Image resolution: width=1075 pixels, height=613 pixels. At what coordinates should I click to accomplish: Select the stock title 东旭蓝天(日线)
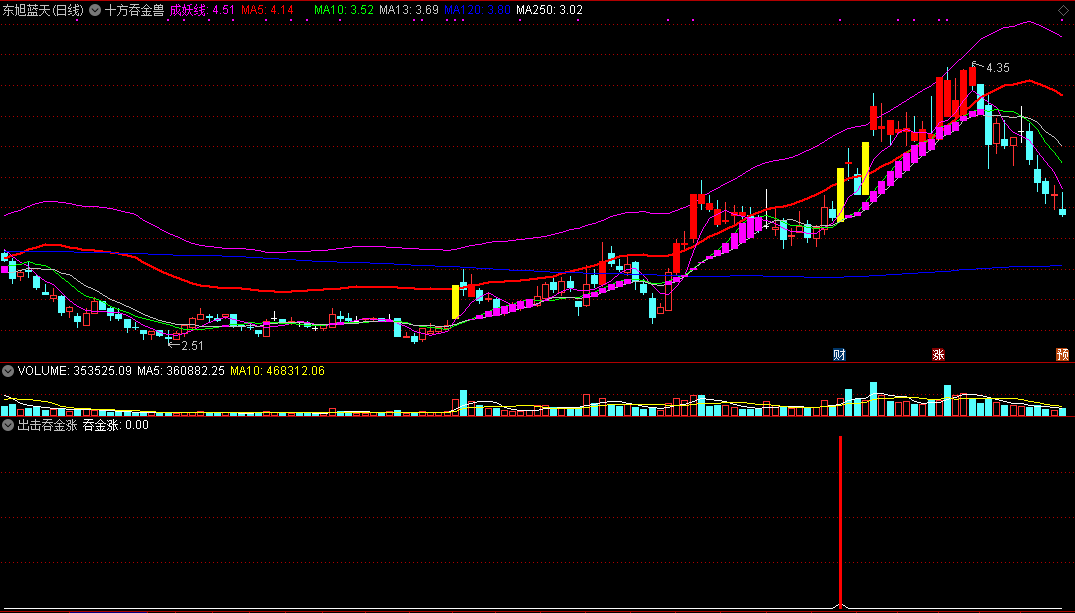[43, 10]
